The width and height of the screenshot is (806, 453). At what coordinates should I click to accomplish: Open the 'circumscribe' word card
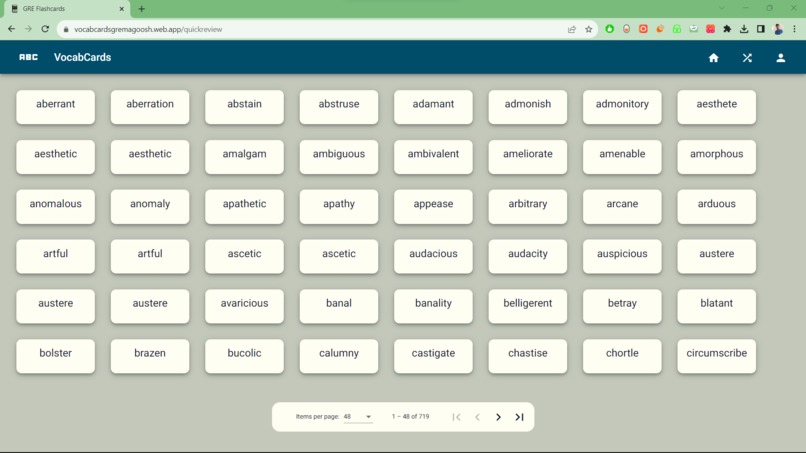717,356
